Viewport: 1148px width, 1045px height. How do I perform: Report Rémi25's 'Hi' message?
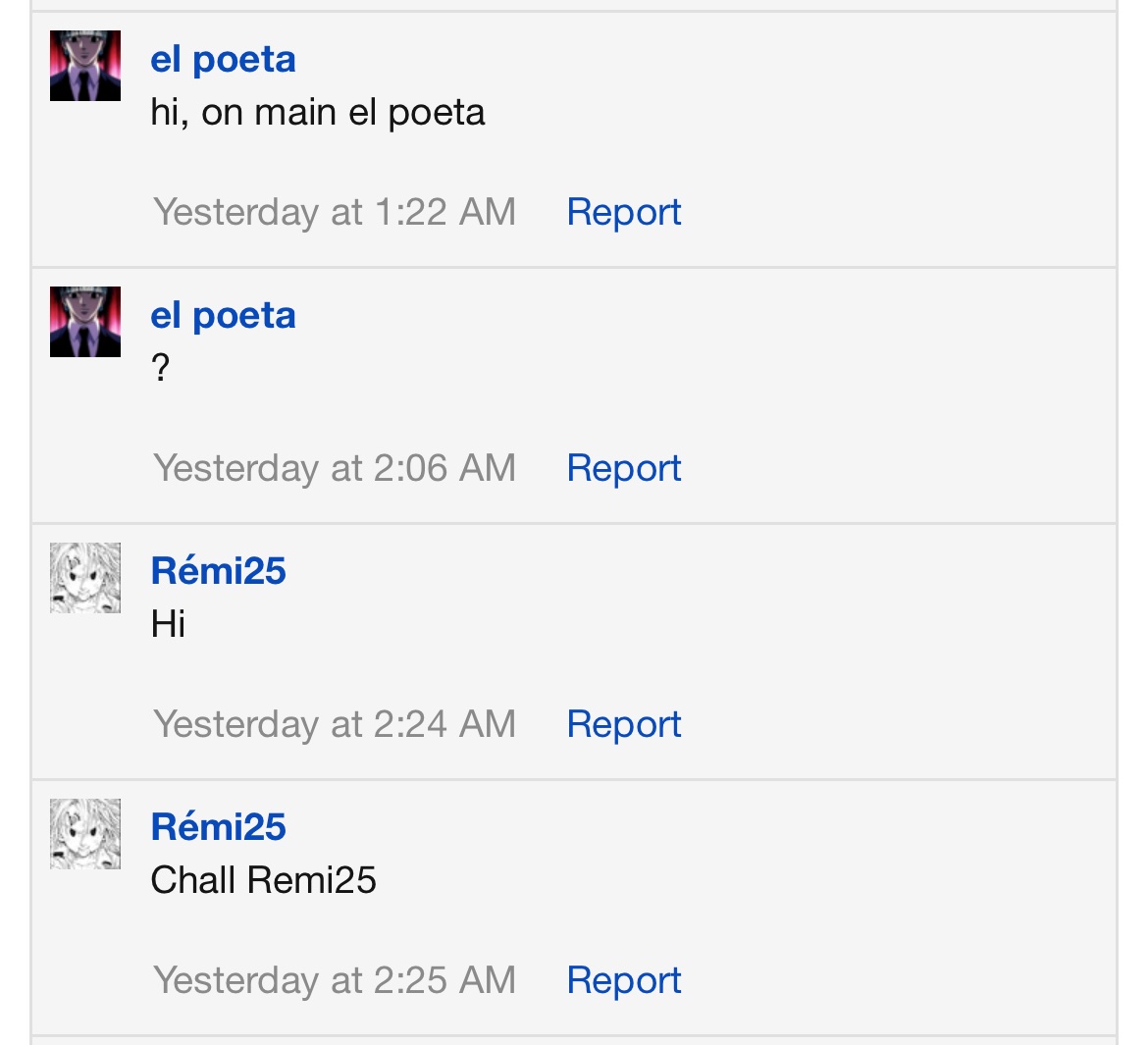pos(623,724)
